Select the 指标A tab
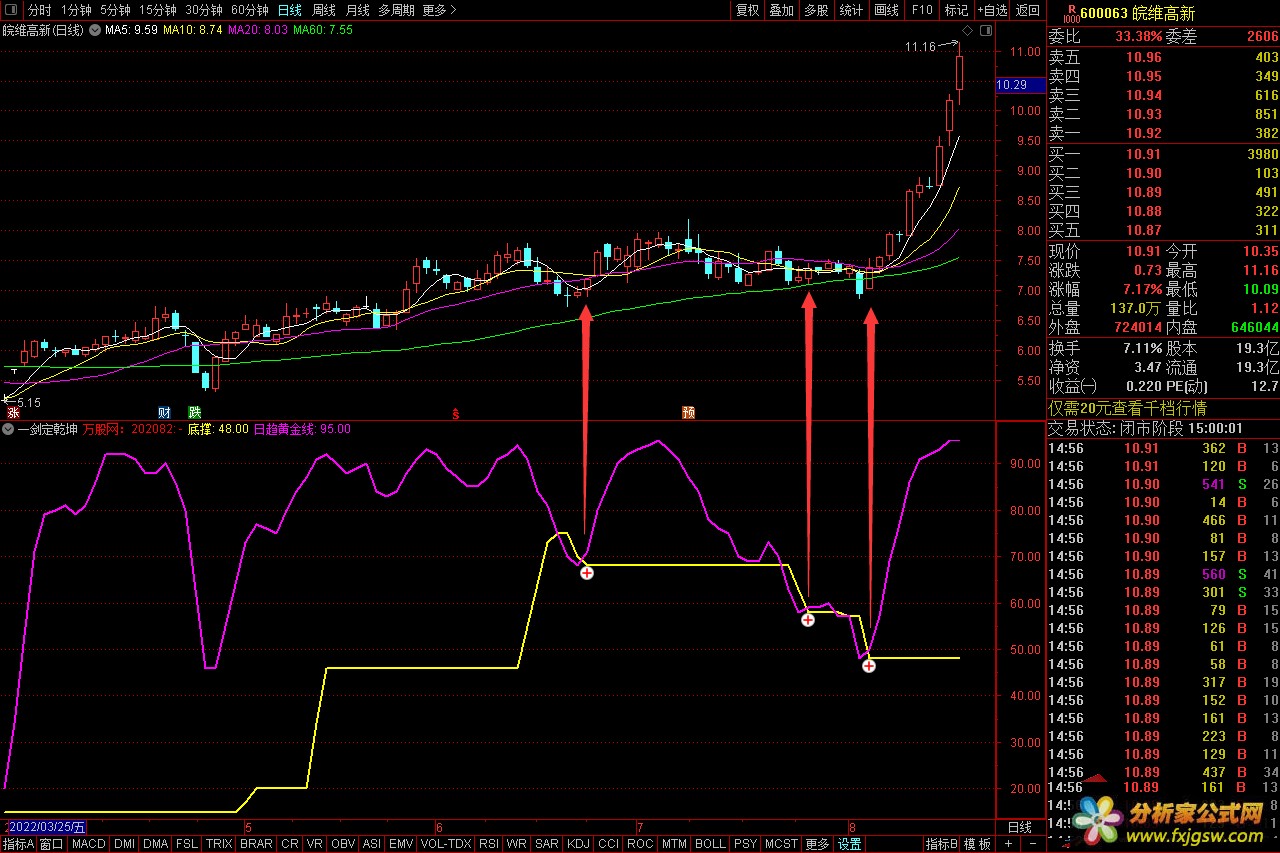 tap(19, 844)
